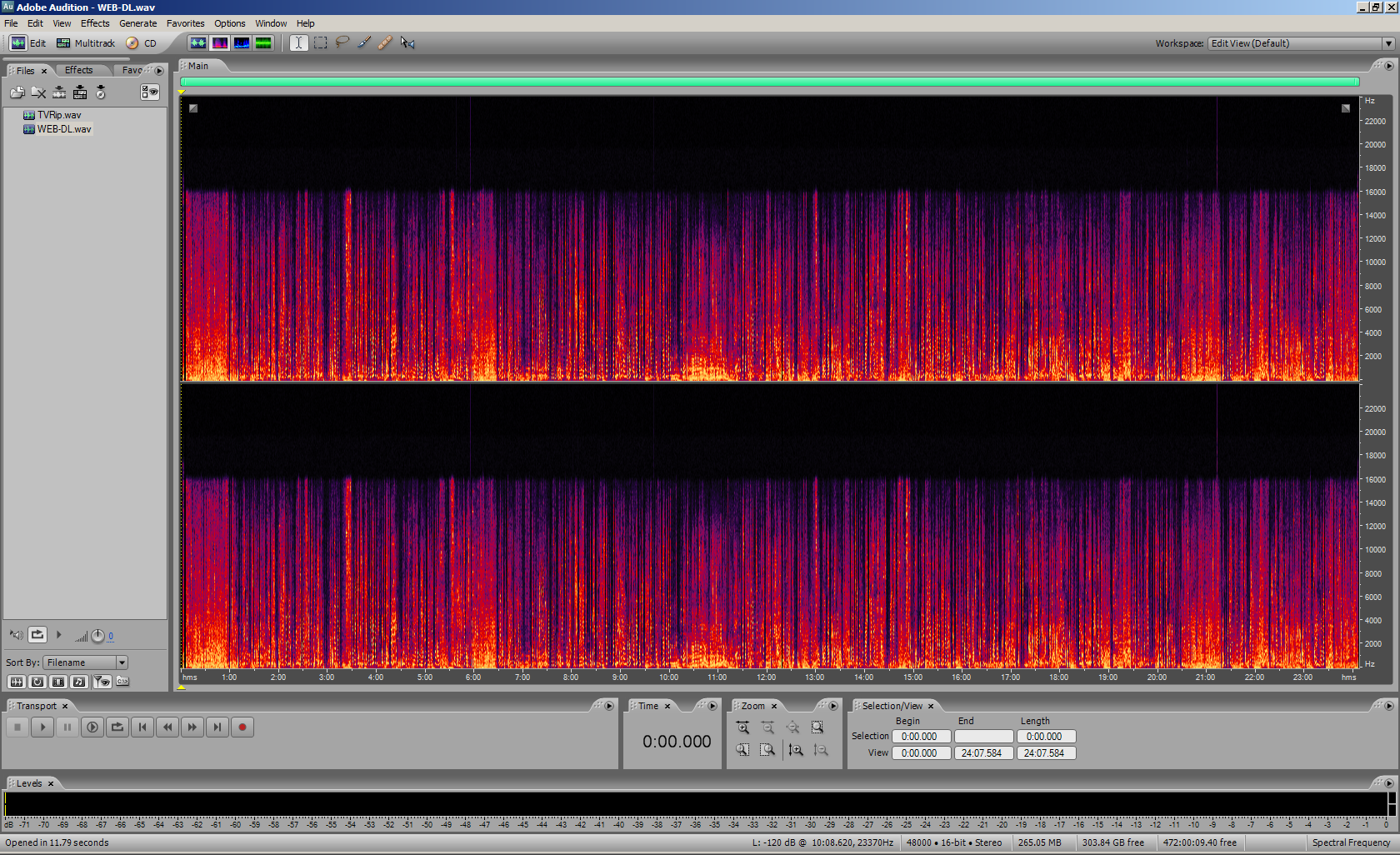Switch to the Multitrack view
Viewport: 1400px width, 855px height.
(x=86, y=43)
